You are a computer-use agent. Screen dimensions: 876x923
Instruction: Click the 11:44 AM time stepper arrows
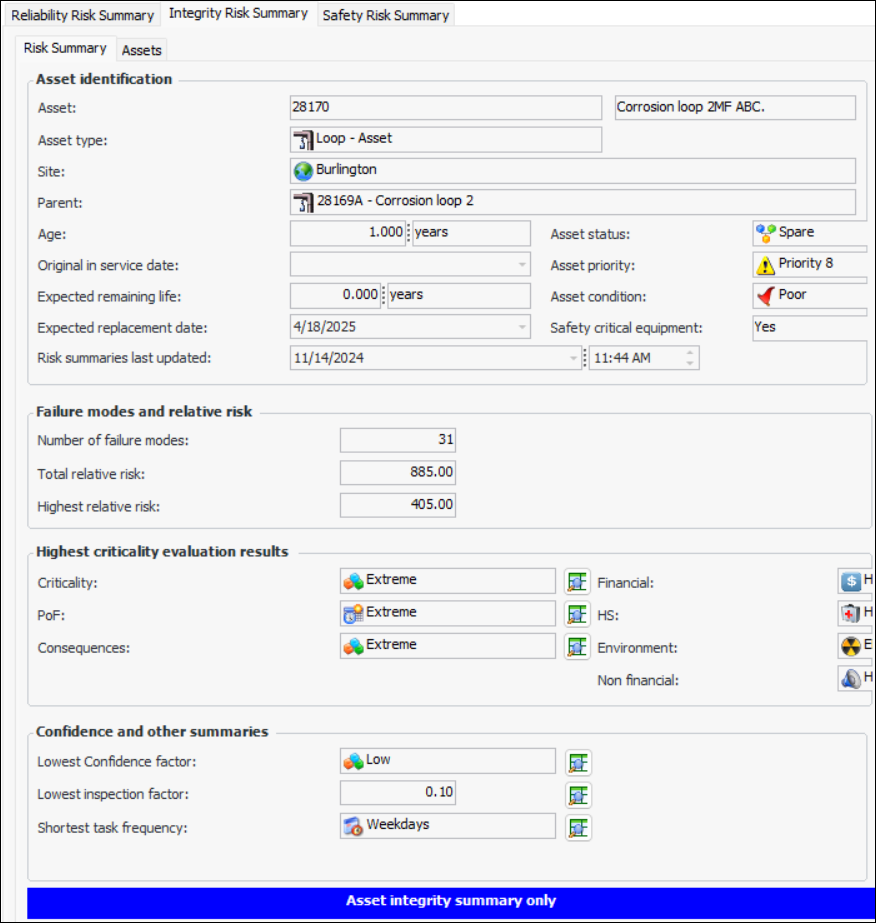tap(690, 358)
